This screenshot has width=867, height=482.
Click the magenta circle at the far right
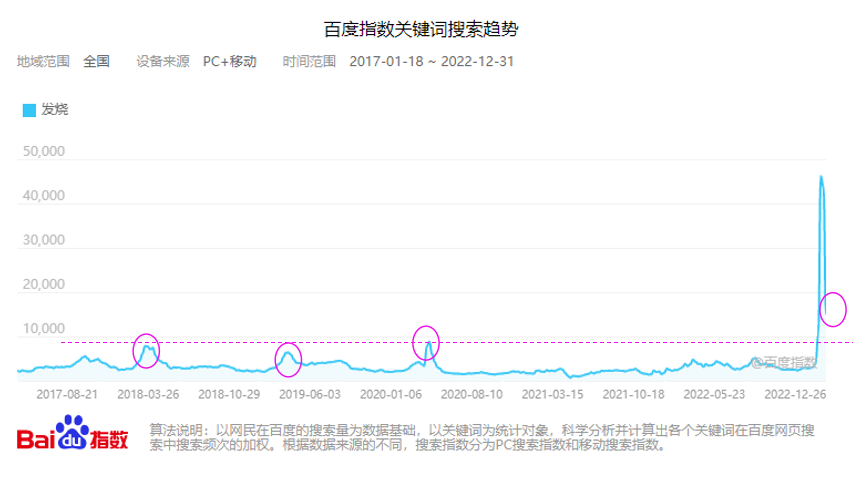coord(833,310)
